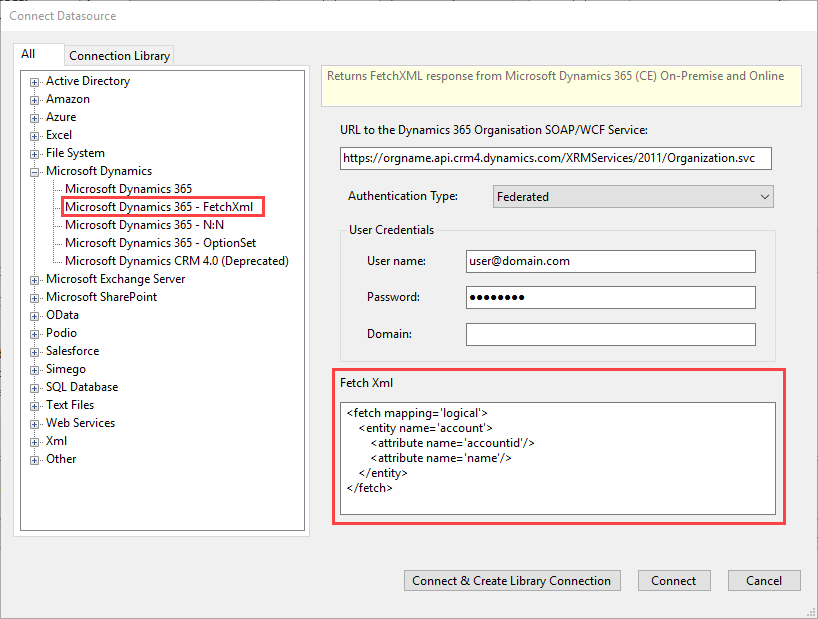Viewport: 818px width, 619px height.
Task: Expand the SQL Database node
Action: 34,388
